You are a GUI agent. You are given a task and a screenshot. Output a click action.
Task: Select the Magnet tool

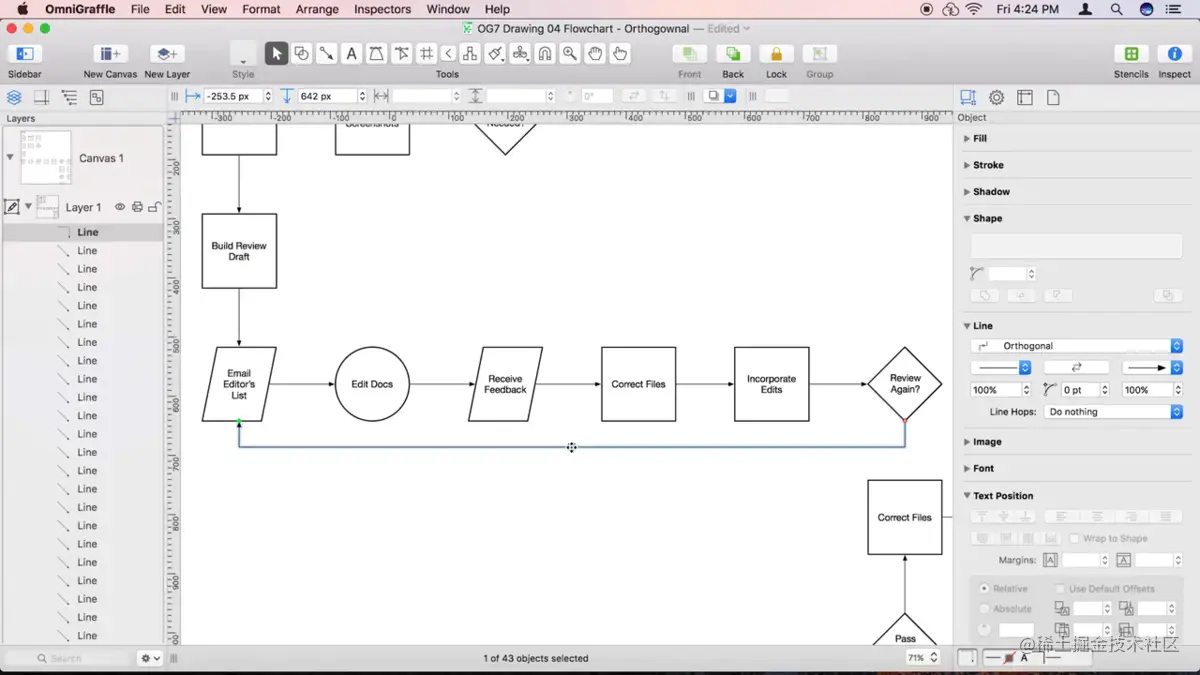pyautogui.click(x=545, y=54)
